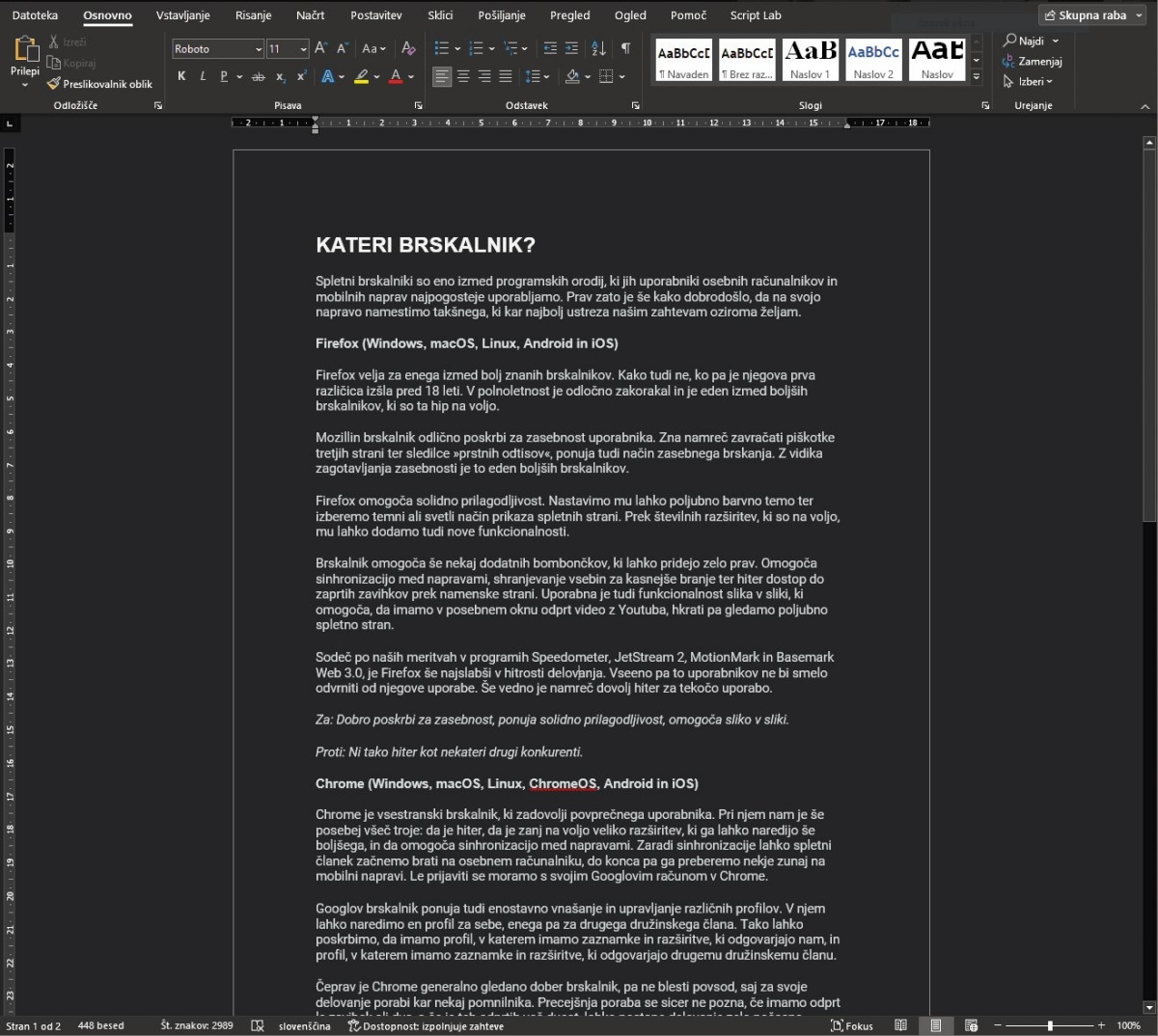Increase paragraph indent
Viewport: 1158px width, 1036px height.
(x=571, y=48)
